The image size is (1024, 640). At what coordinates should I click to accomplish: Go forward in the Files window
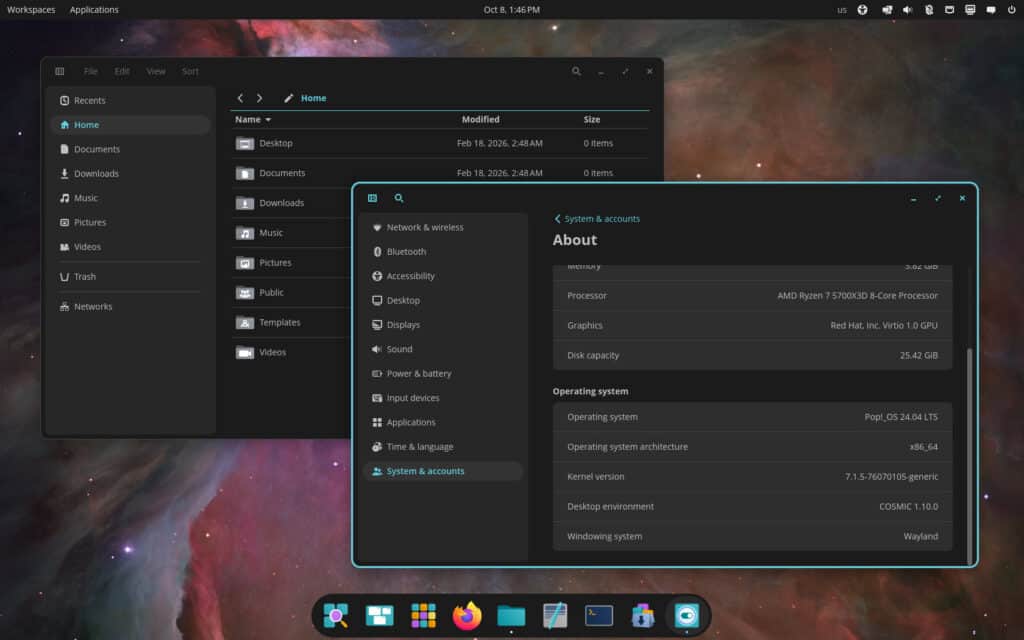pos(259,98)
